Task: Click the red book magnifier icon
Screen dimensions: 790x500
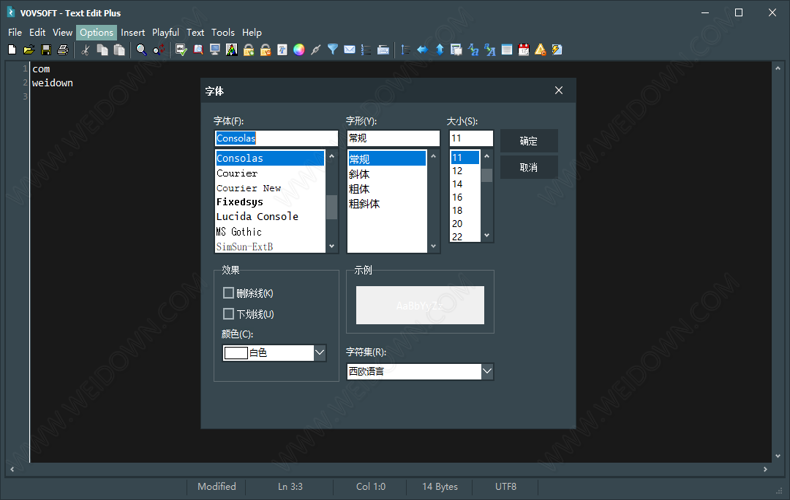Action: (198, 49)
